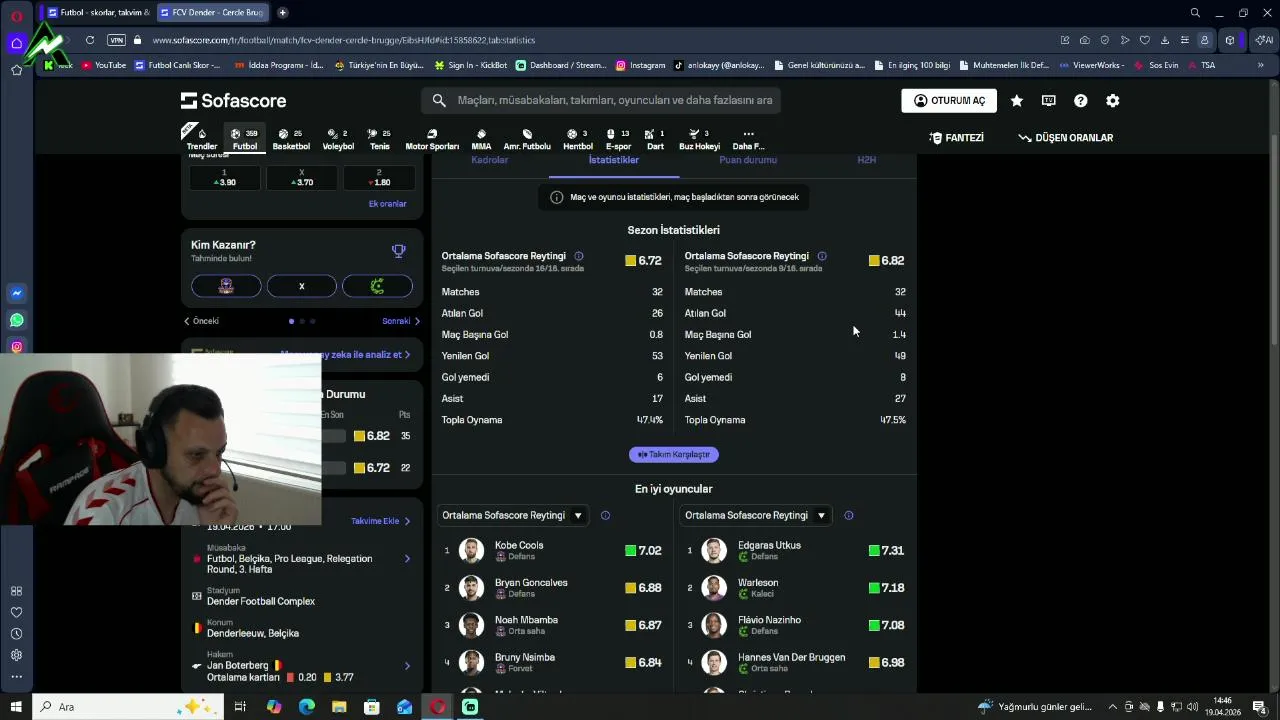Expand the tournament Pro League row arrow
This screenshot has width=1280, height=720.
click(407, 559)
